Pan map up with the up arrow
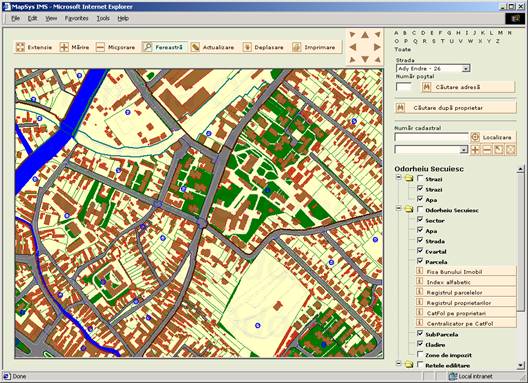 coord(365,35)
